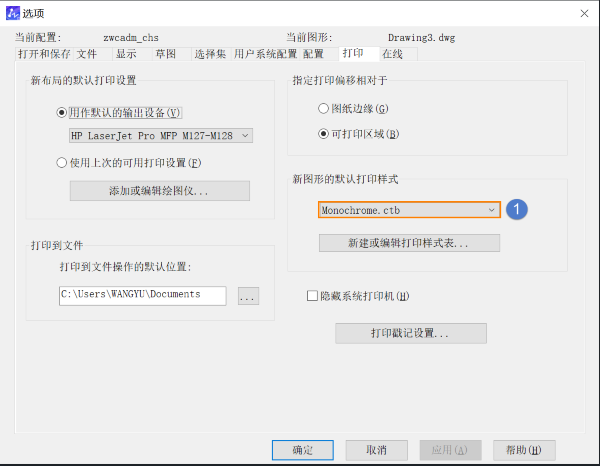
Task: Open 打印戳记设置 dialog
Action: pyautogui.click(x=411, y=333)
